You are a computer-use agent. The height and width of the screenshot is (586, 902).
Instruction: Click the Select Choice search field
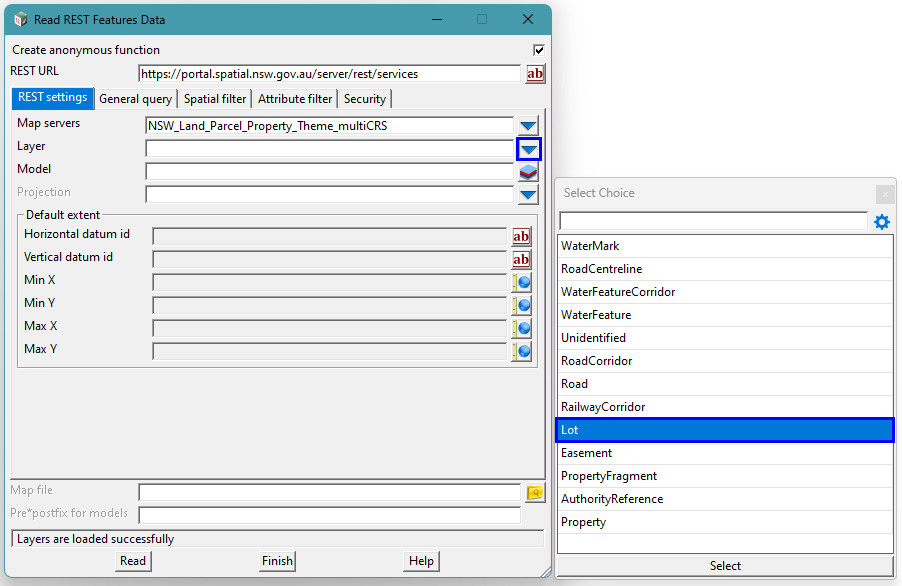[x=712, y=221]
